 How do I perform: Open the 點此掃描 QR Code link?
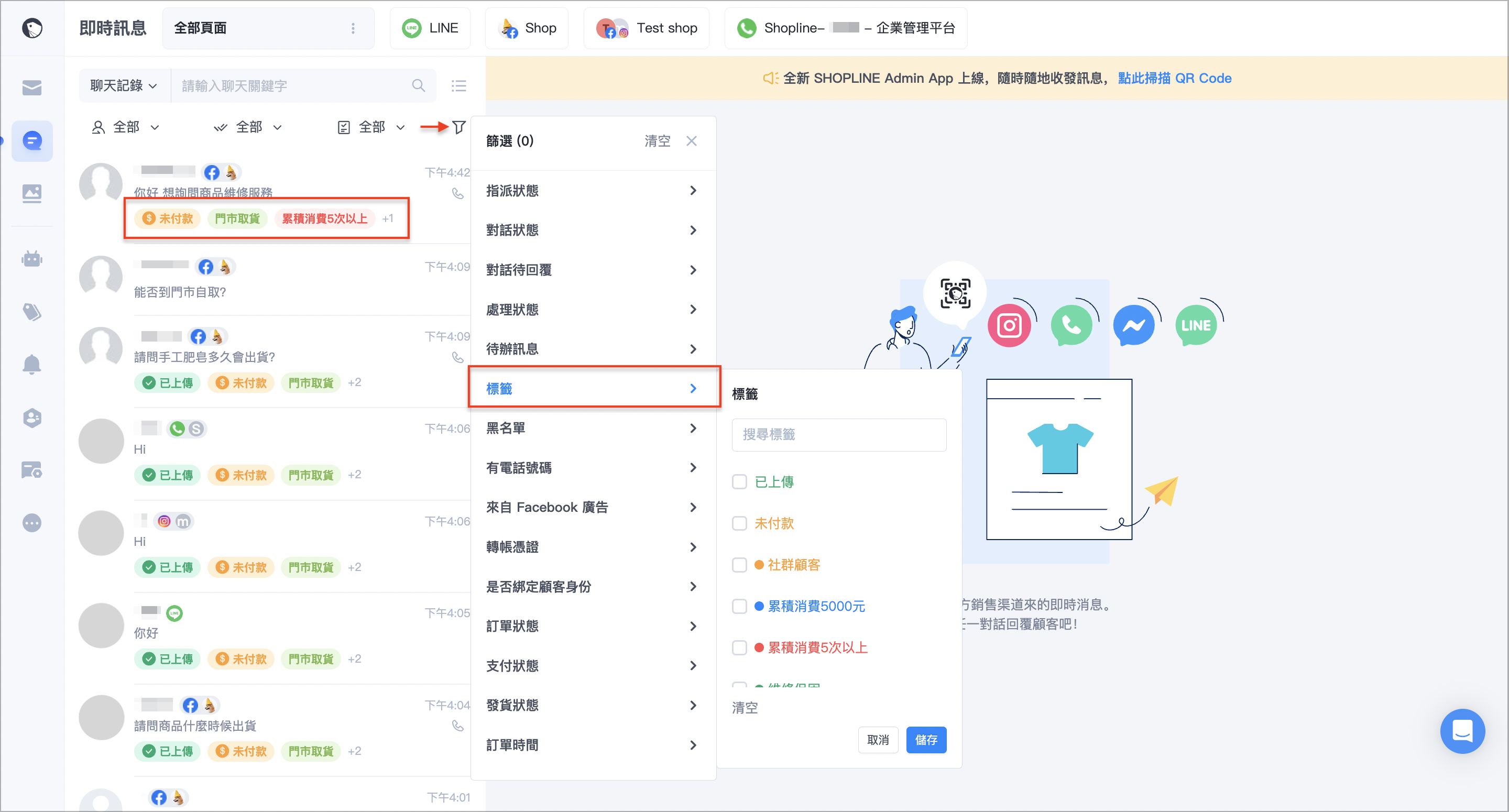coord(1175,79)
